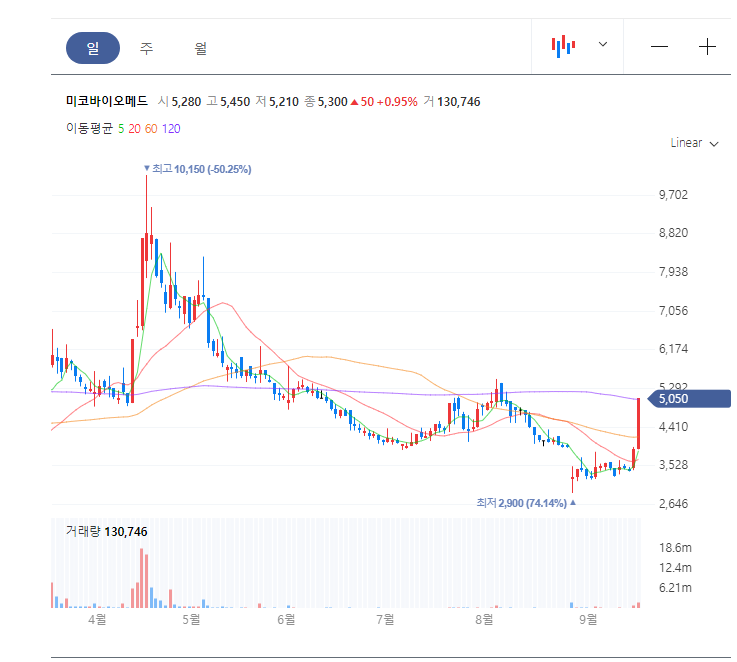Viewport: 737px width, 662px height.
Task: Click the 최저 2,900 low marker
Action: click(526, 503)
